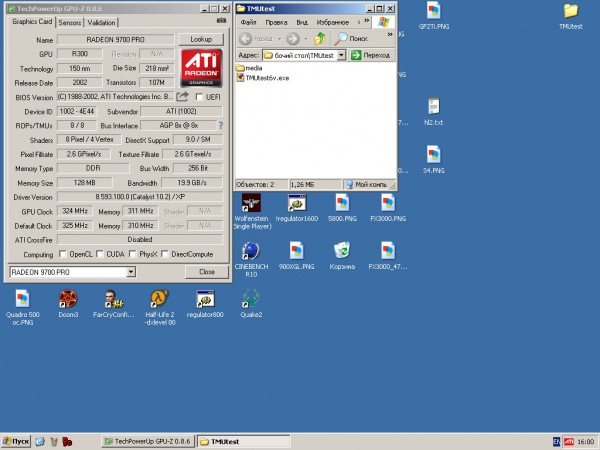
Task: Select the regulator1600 shortcut
Action: (x=297, y=207)
